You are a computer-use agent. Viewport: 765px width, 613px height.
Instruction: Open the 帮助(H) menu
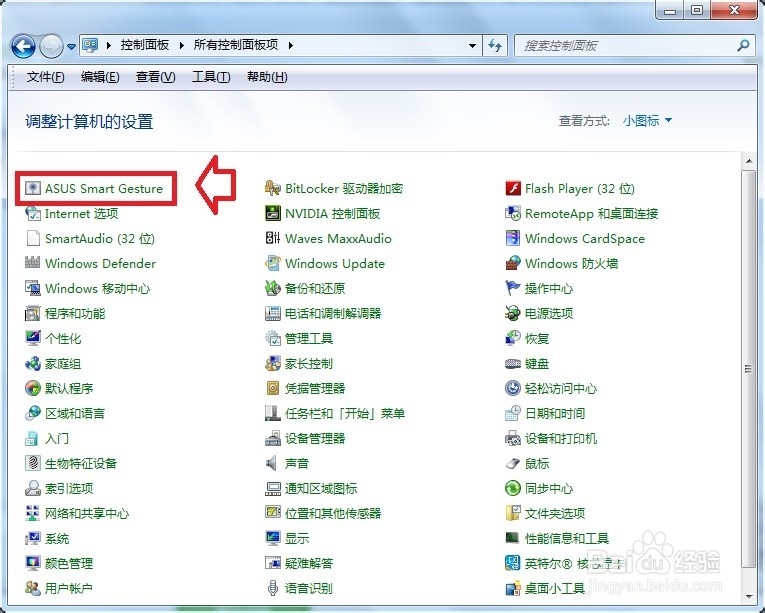[x=267, y=77]
